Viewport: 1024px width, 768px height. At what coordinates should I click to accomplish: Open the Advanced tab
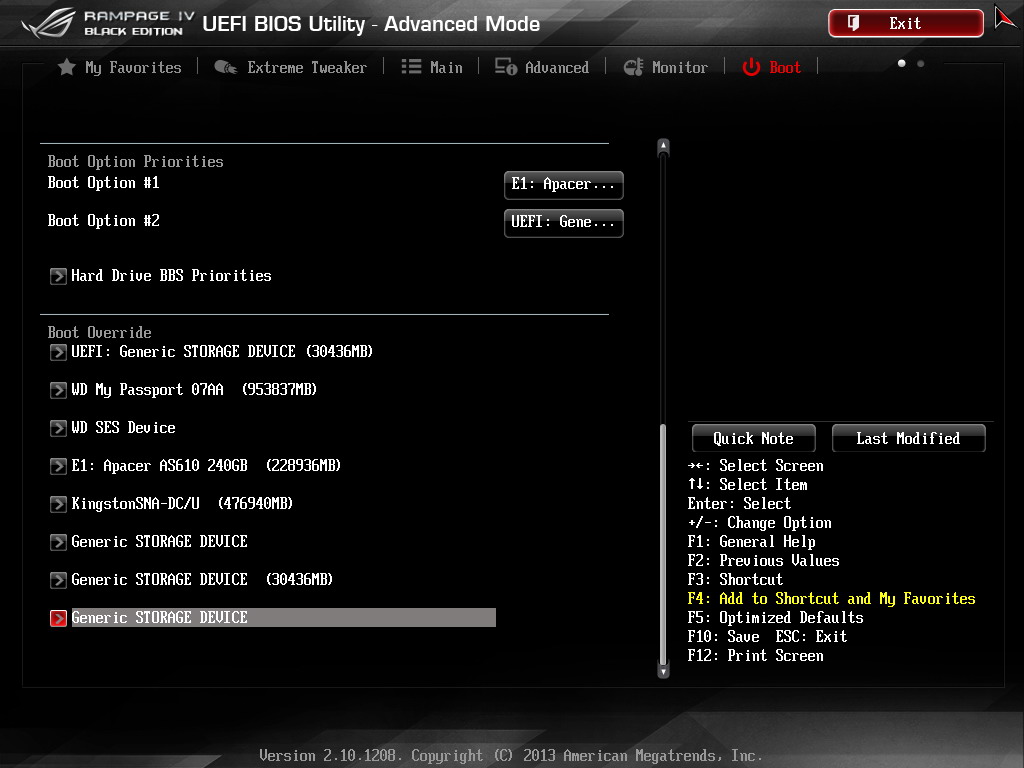click(542, 67)
